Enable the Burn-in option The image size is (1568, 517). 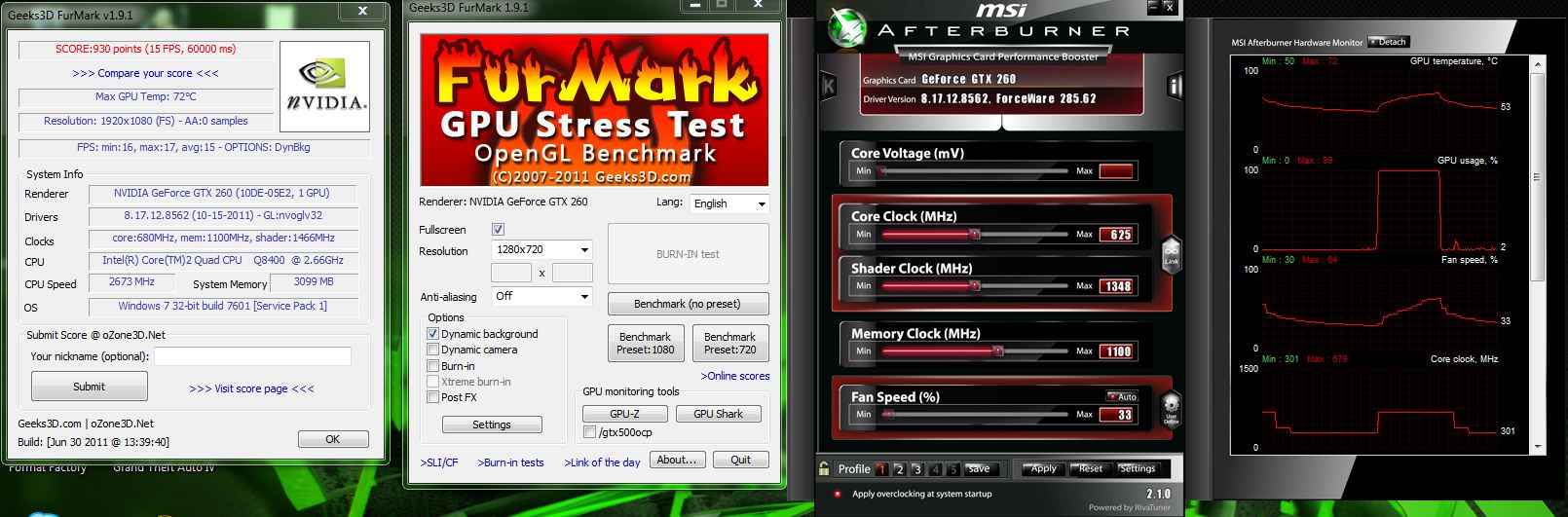click(432, 366)
